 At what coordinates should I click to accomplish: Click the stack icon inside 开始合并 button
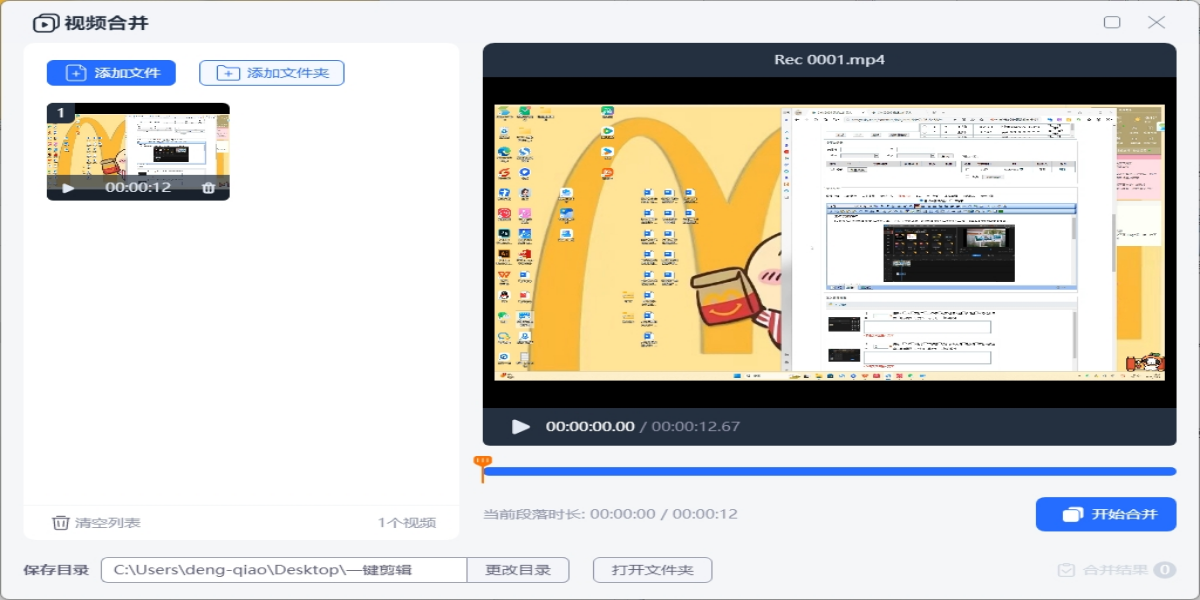pyautogui.click(x=1073, y=514)
